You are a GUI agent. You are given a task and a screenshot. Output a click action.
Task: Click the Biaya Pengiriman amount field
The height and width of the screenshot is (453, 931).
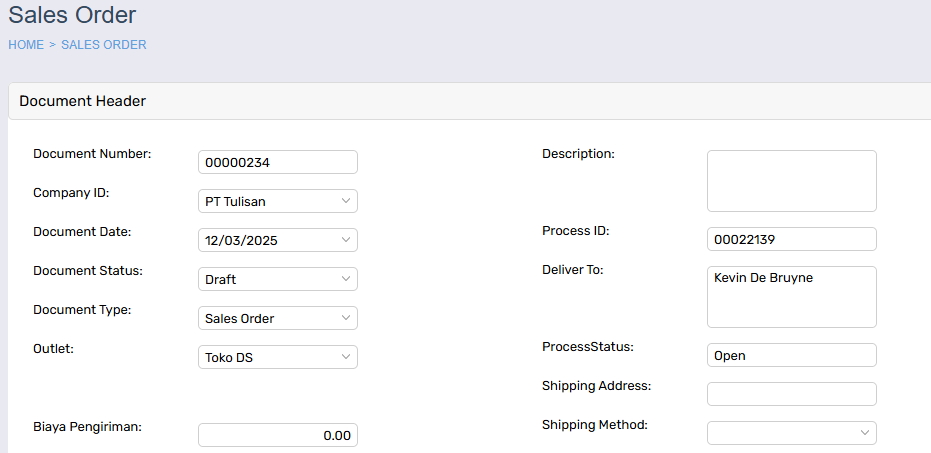click(x=278, y=435)
